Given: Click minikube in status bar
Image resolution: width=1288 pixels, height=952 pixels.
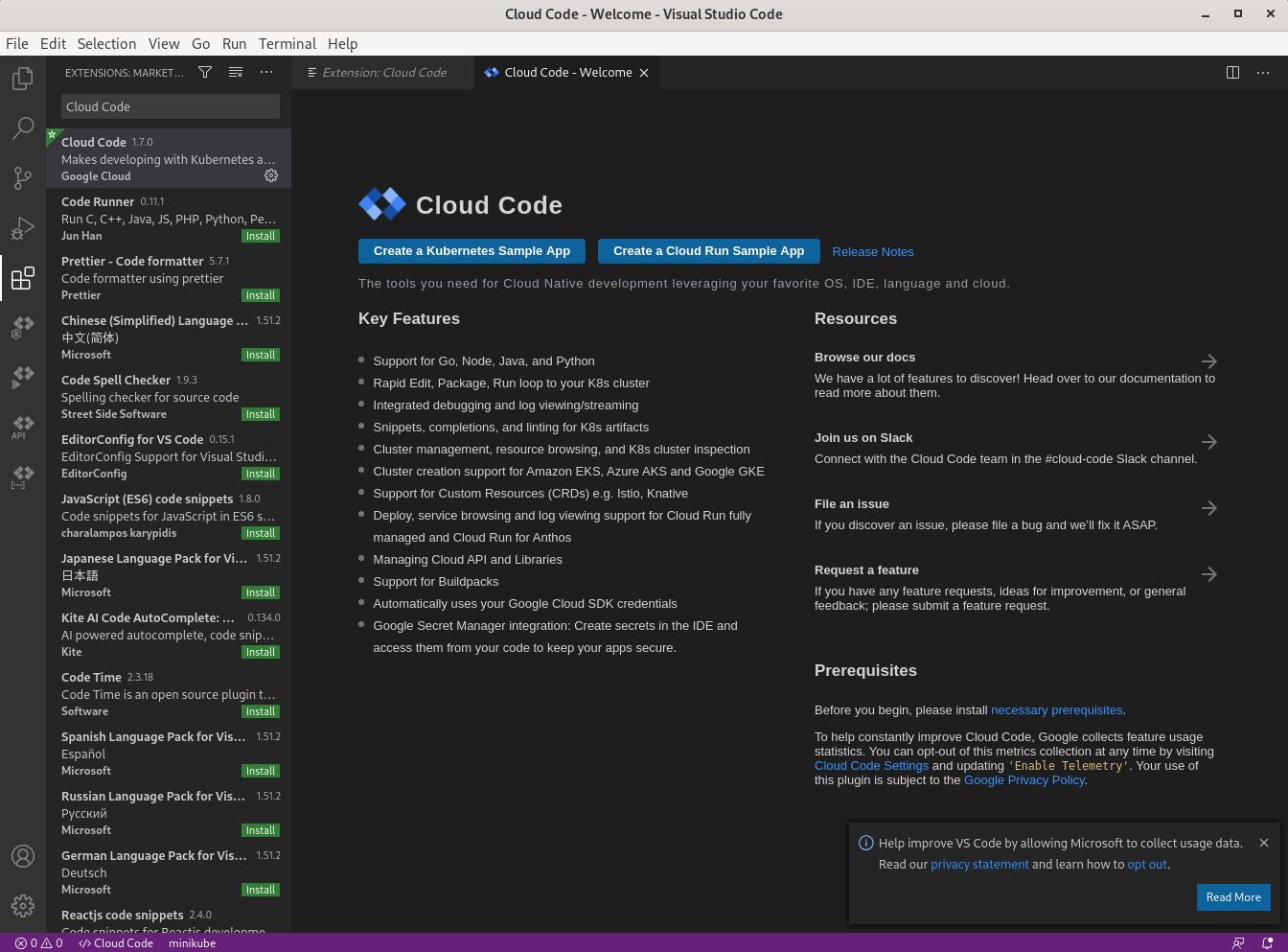Looking at the screenshot, I should click(x=192, y=943).
